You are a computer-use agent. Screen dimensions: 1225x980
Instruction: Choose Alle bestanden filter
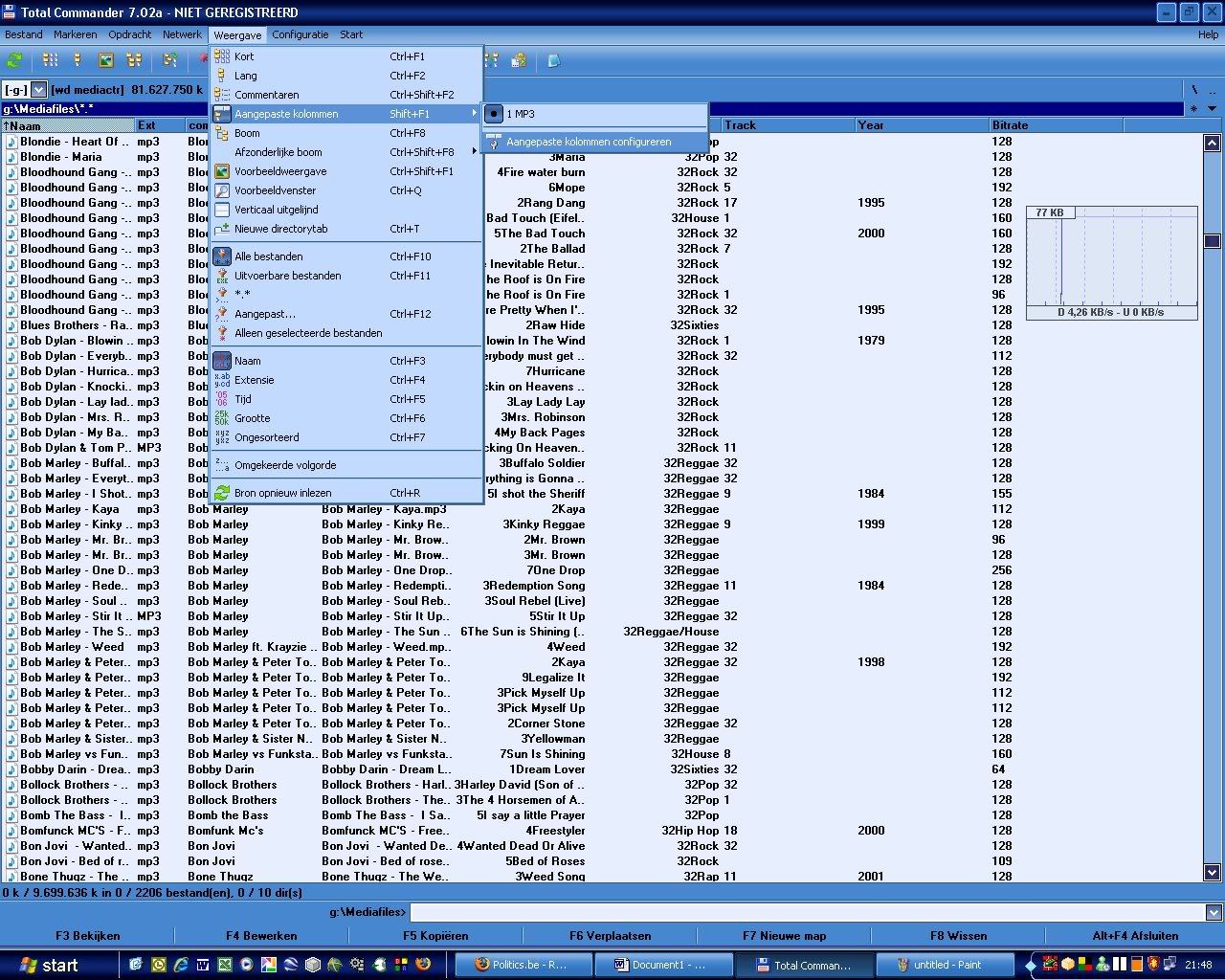point(346,256)
